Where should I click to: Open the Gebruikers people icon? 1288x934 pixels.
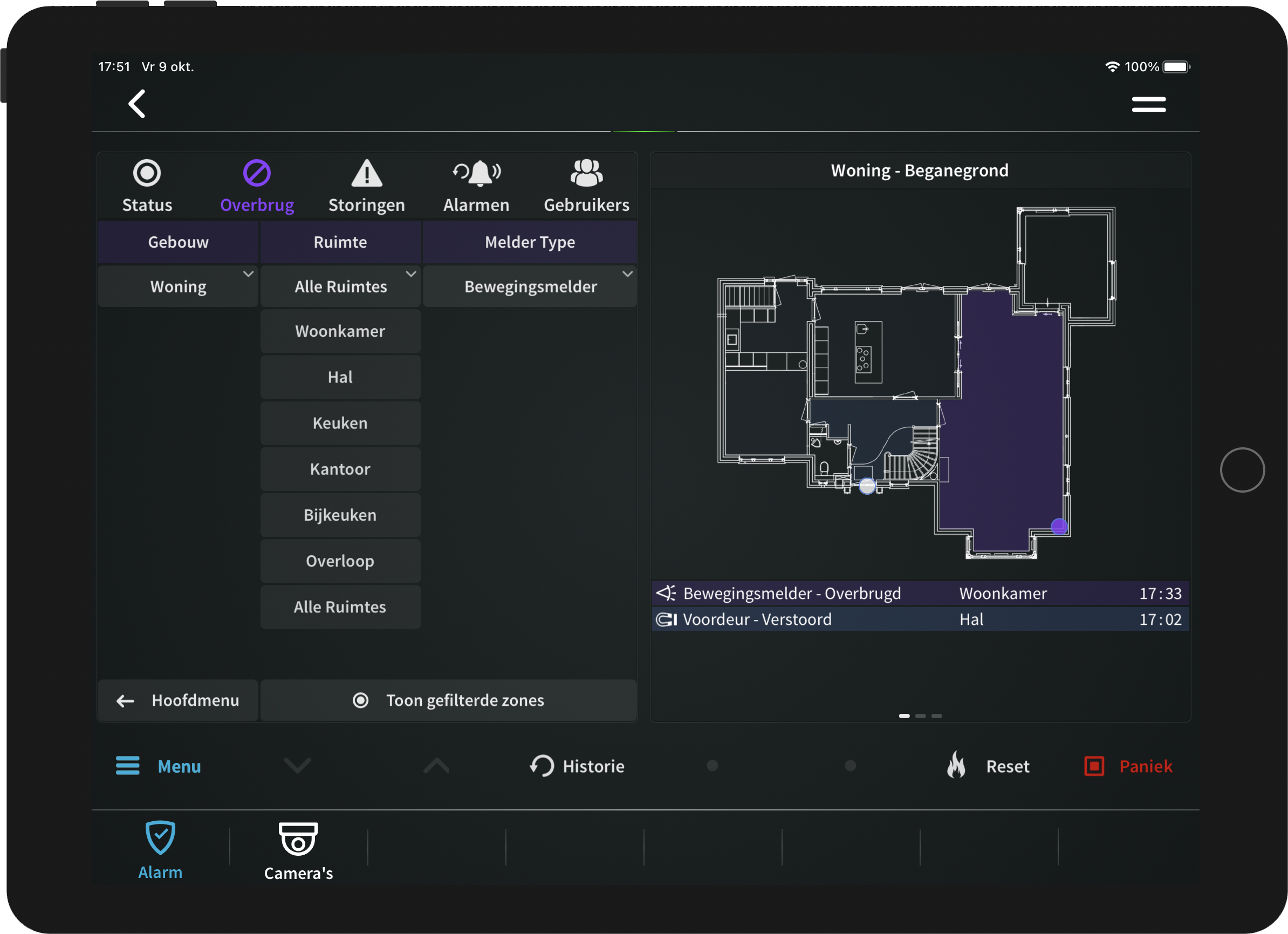click(x=587, y=173)
